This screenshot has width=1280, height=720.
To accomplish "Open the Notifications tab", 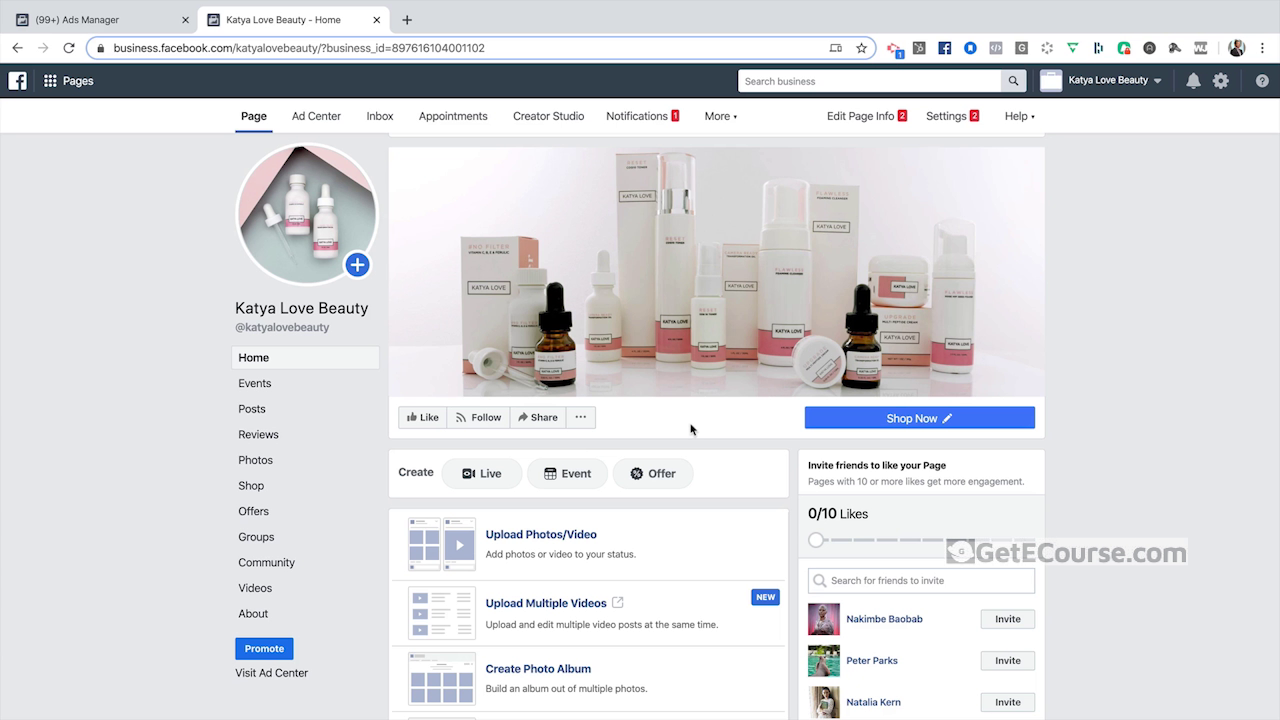I will coord(642,116).
